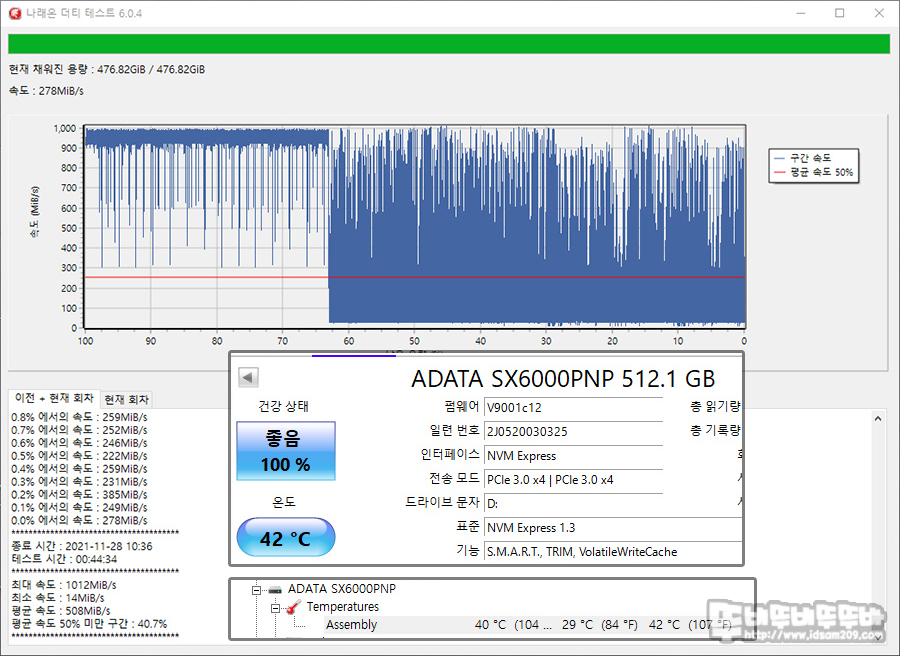
Task: Click the 좋음 100 % health status button
Action: click(286, 451)
